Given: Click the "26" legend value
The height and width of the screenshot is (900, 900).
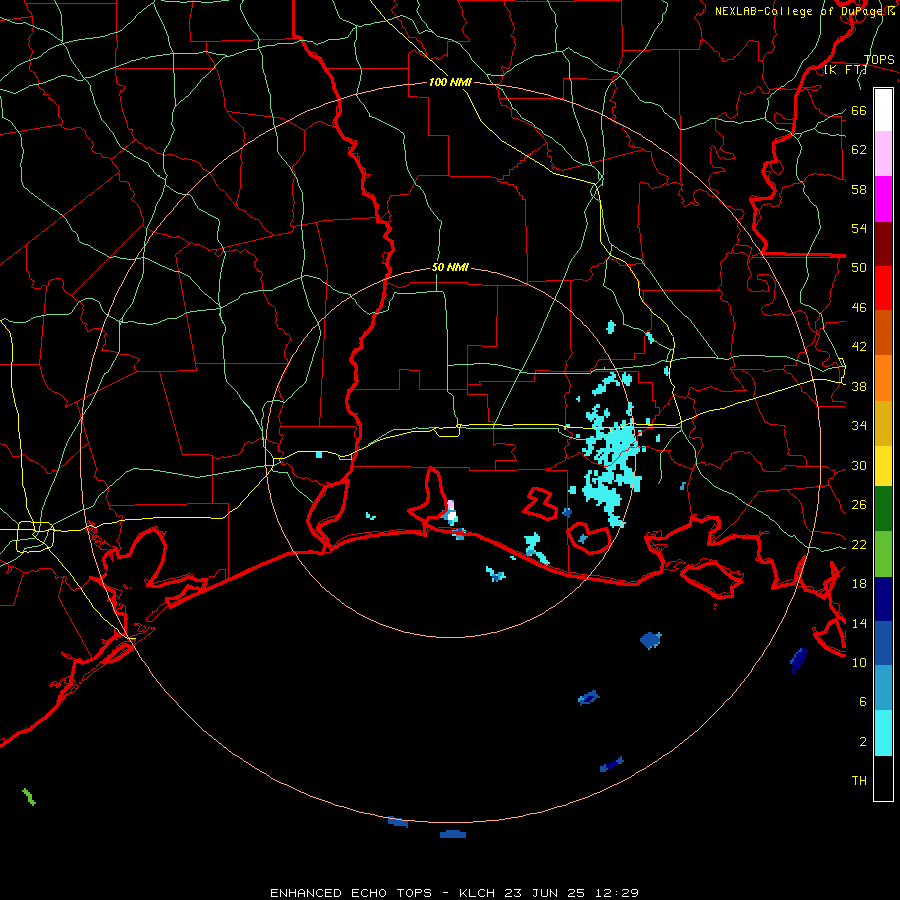Looking at the screenshot, I should pyautogui.click(x=859, y=505).
